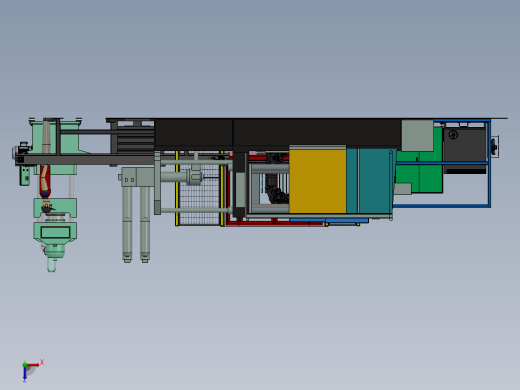The image size is (520, 390).
Task: Select the right vertical gray cylinder leg
Action: pos(145,224)
